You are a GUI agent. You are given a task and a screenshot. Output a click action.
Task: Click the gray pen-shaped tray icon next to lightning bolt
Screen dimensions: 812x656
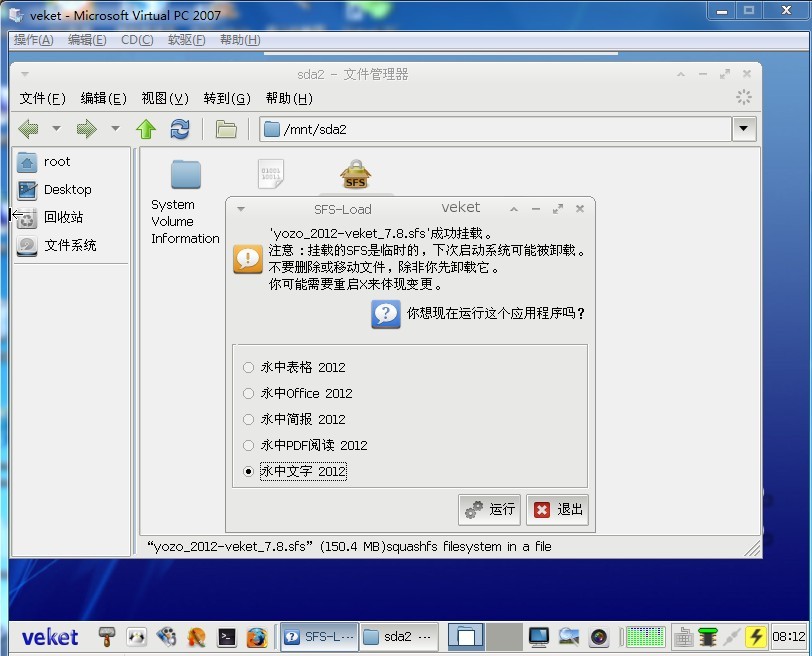click(x=731, y=637)
